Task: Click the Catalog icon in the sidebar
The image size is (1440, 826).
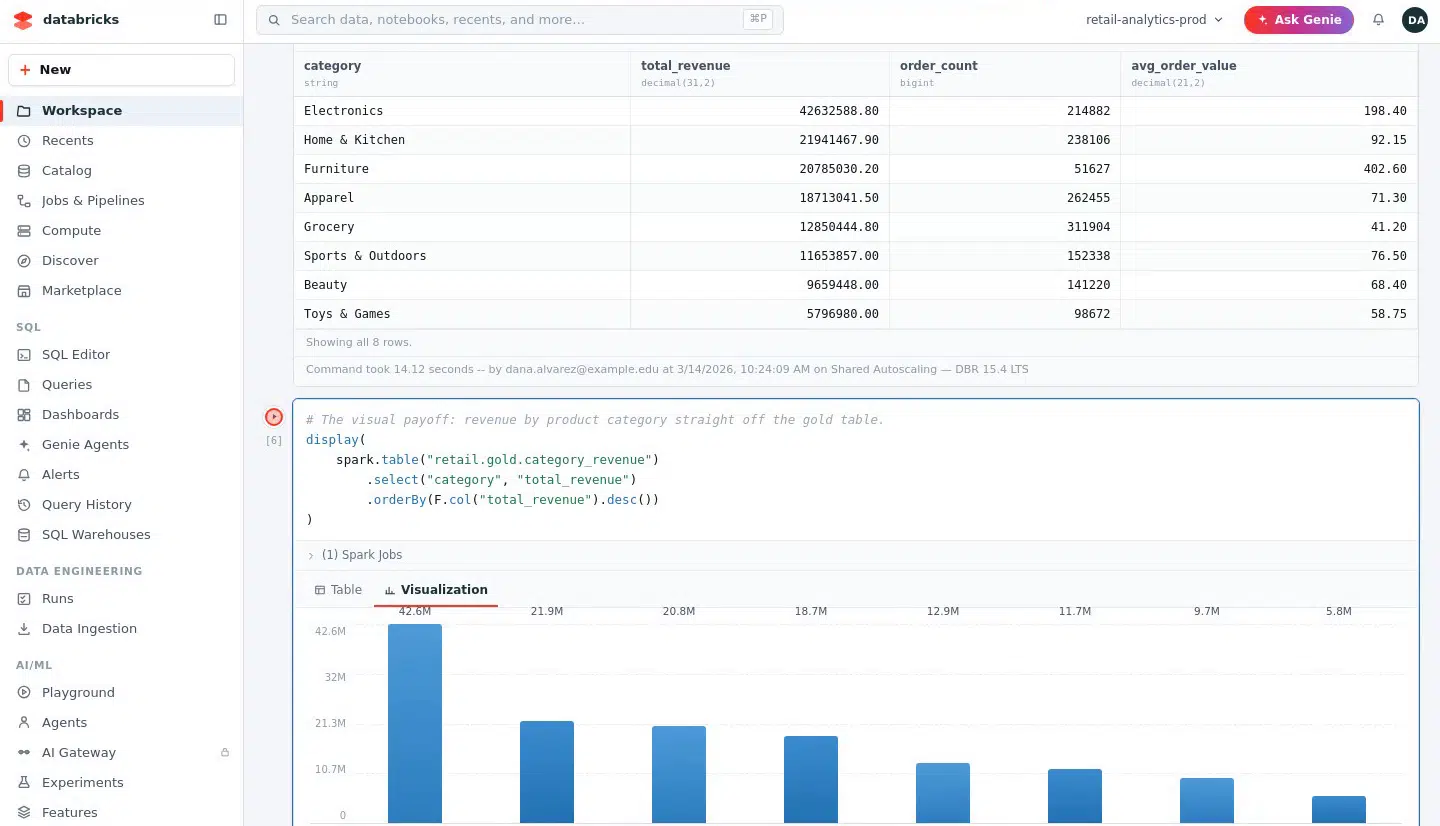Action: (x=24, y=171)
